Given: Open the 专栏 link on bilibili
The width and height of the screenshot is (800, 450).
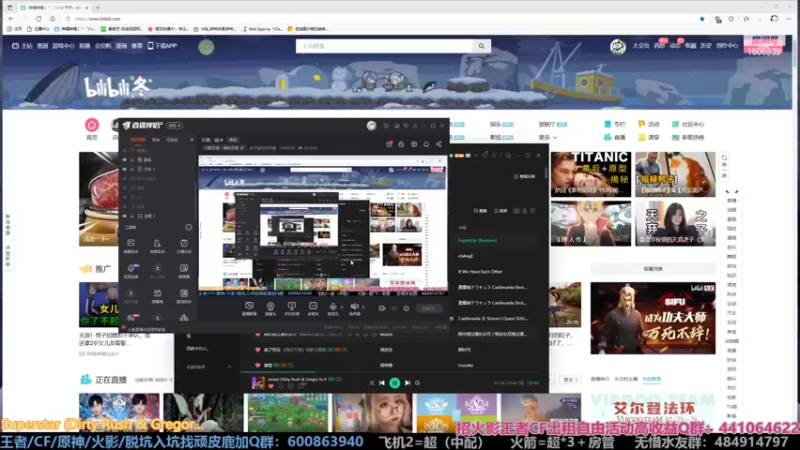Looking at the screenshot, I should [615, 124].
